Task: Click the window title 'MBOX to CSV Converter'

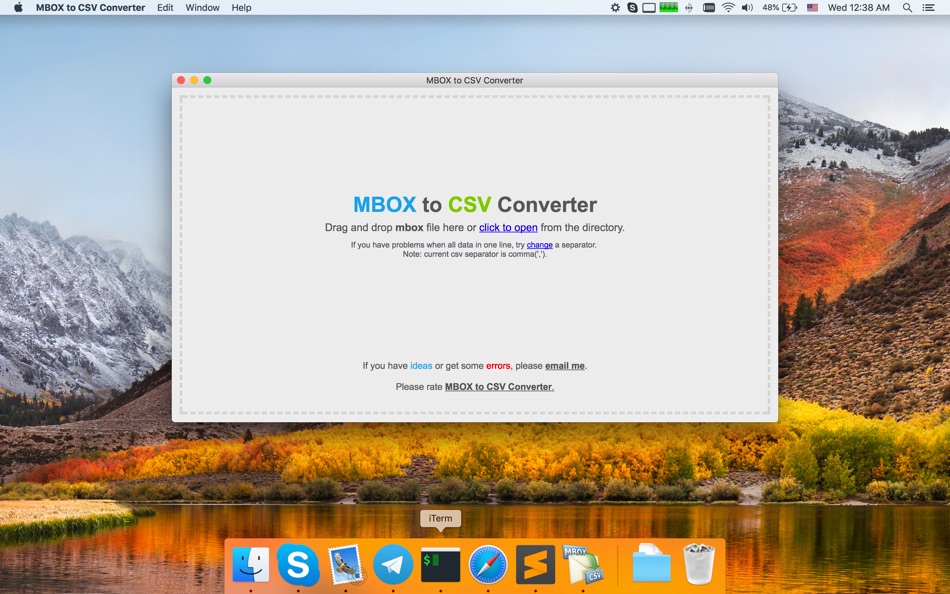Action: (x=474, y=80)
